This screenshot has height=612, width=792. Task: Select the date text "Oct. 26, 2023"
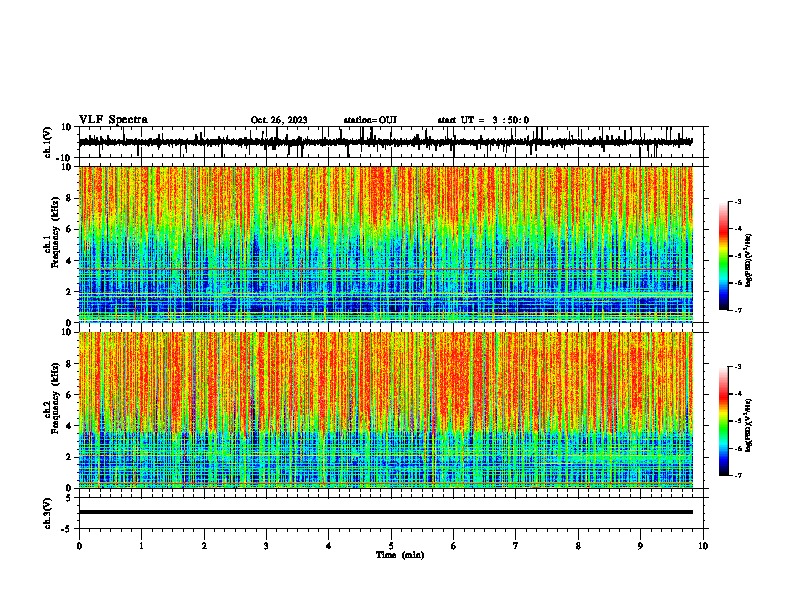pos(279,120)
